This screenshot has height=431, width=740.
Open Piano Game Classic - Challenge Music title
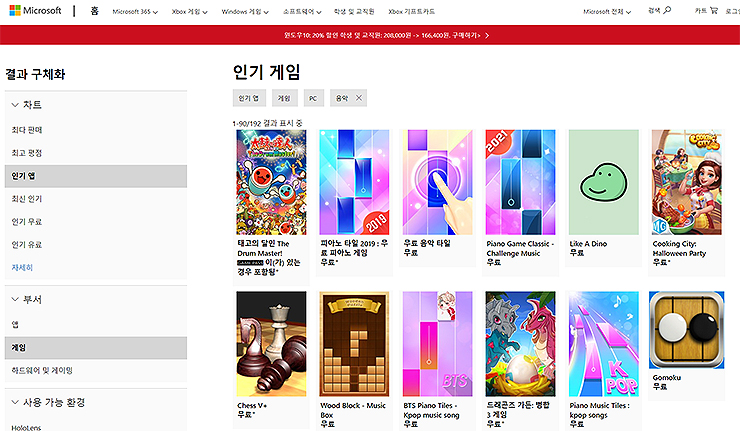(x=520, y=248)
